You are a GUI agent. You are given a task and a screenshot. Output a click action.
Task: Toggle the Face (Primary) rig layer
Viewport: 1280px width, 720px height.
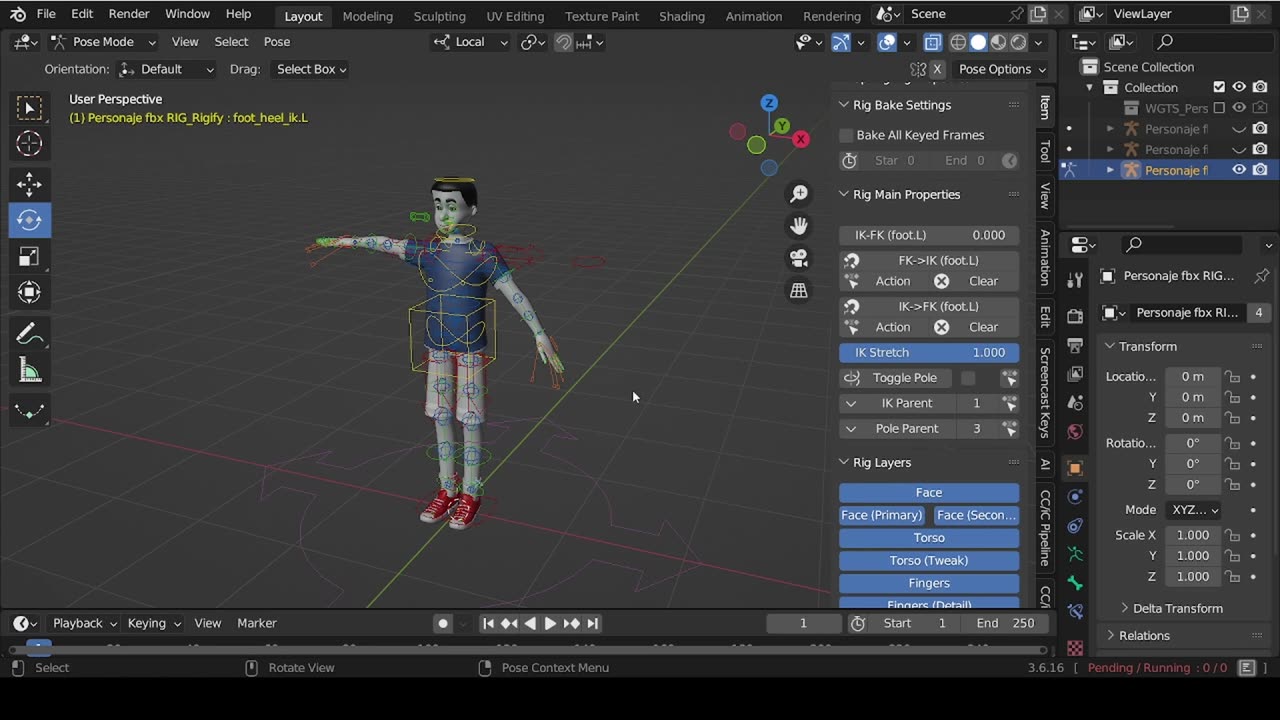coord(882,515)
